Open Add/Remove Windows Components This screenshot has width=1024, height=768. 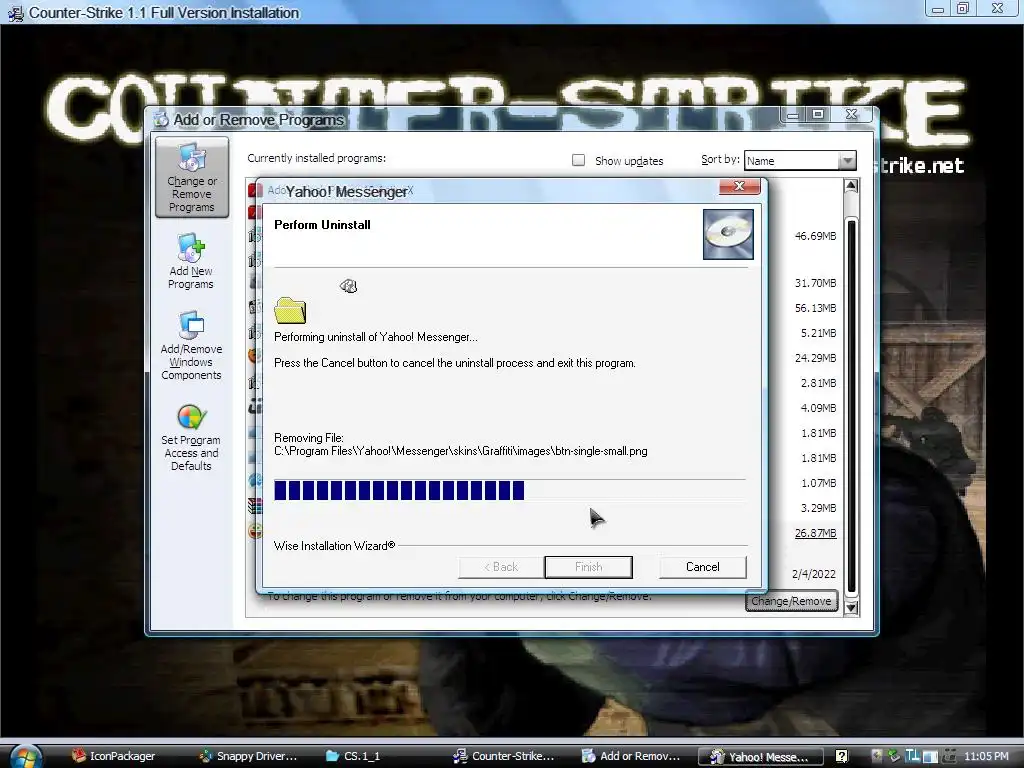click(x=191, y=345)
